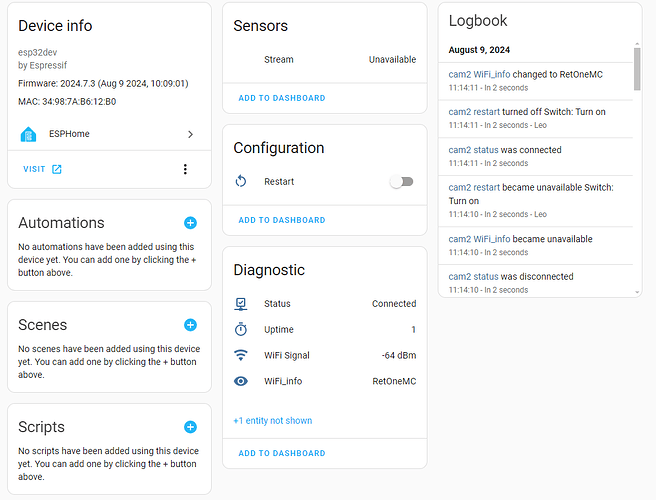Open the three-dot device menu
This screenshot has width=656, height=500.
point(185,169)
